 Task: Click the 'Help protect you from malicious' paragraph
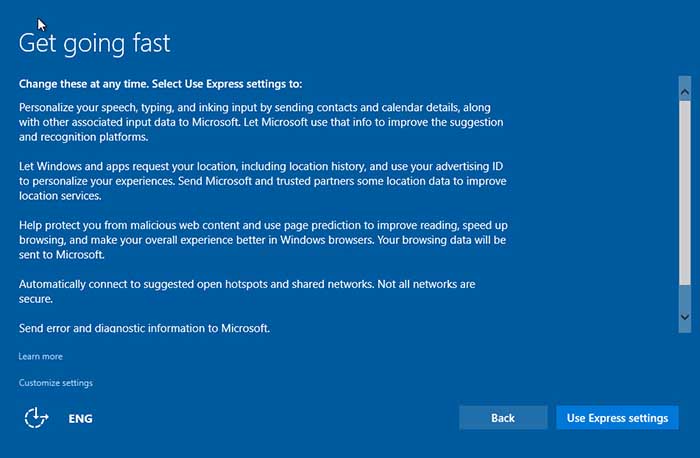tap(263, 240)
